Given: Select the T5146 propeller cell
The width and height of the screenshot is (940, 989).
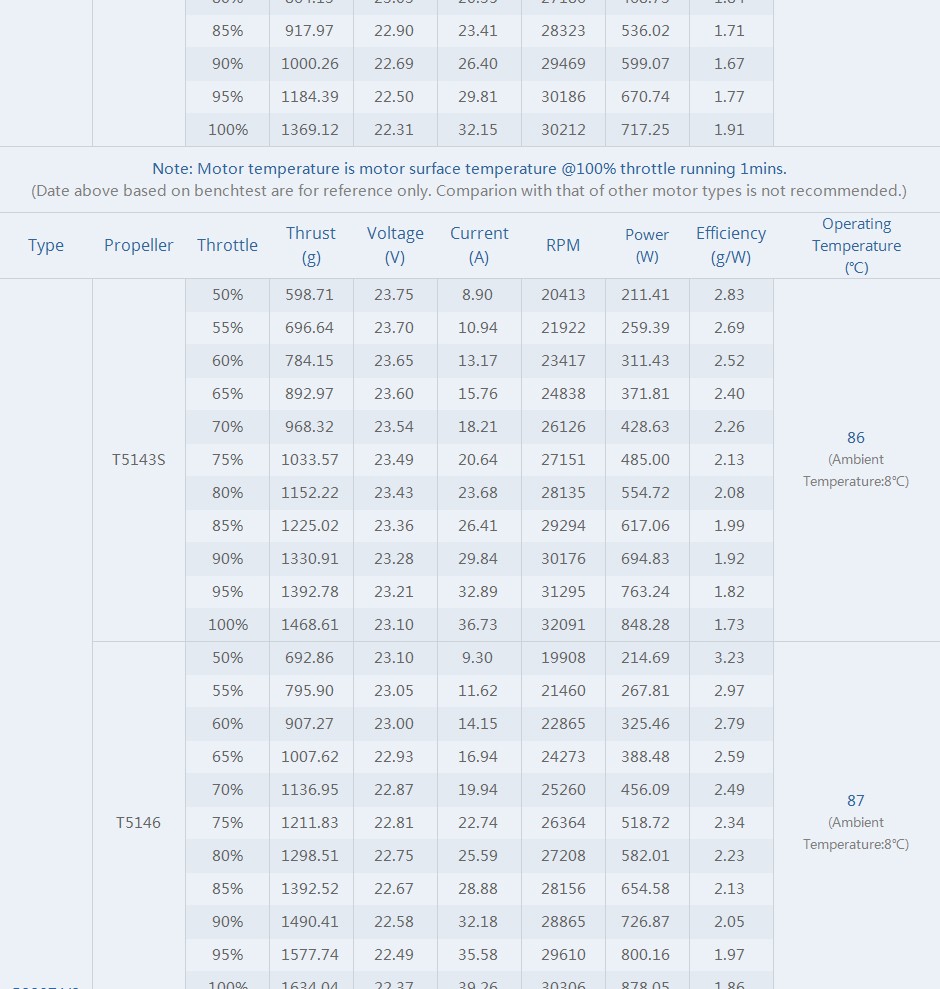Looking at the screenshot, I should tap(138, 822).
